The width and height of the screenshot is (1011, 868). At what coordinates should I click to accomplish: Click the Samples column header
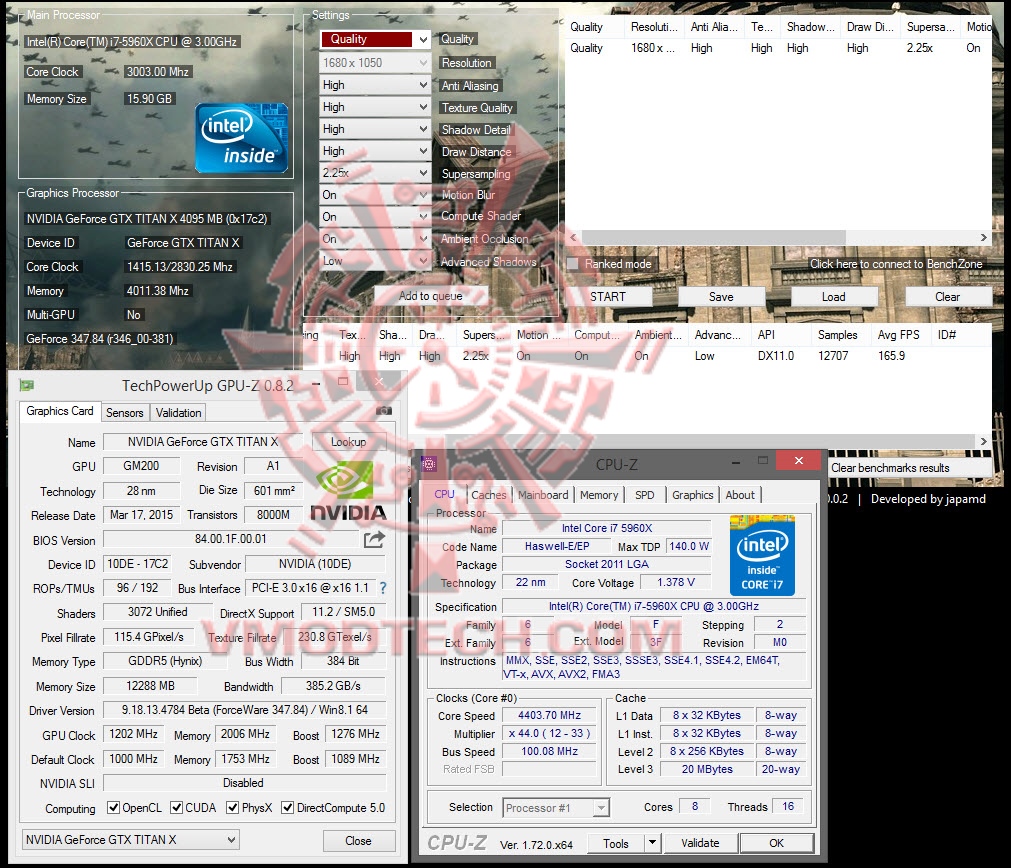pyautogui.click(x=838, y=335)
